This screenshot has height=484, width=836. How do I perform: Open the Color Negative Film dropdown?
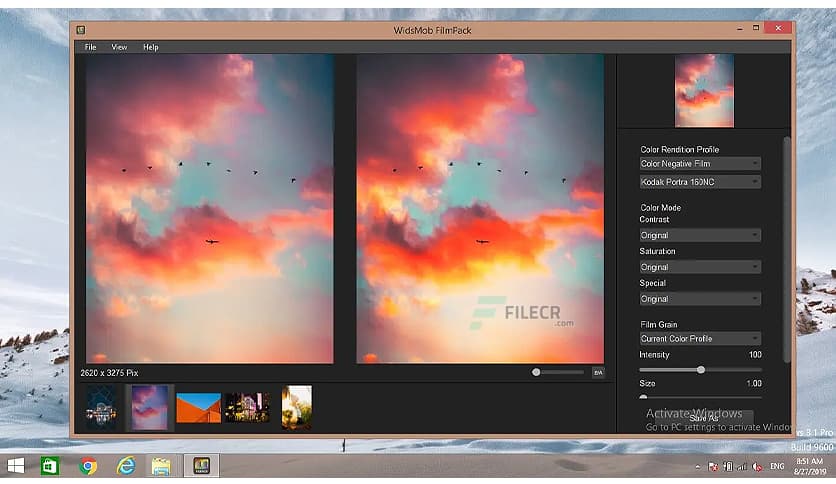(x=700, y=164)
